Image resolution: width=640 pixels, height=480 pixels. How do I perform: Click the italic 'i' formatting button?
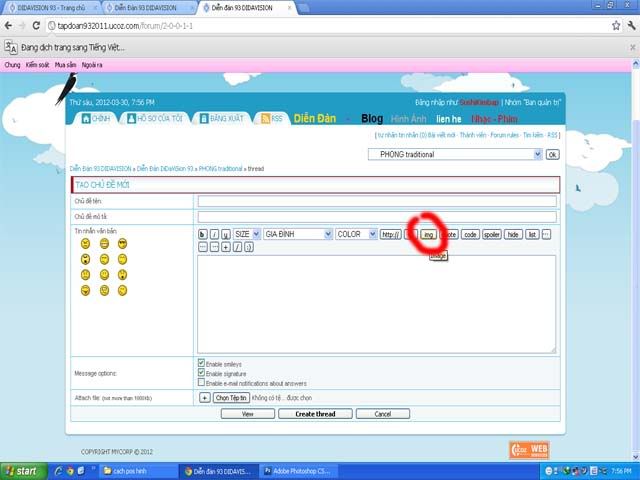pos(214,234)
